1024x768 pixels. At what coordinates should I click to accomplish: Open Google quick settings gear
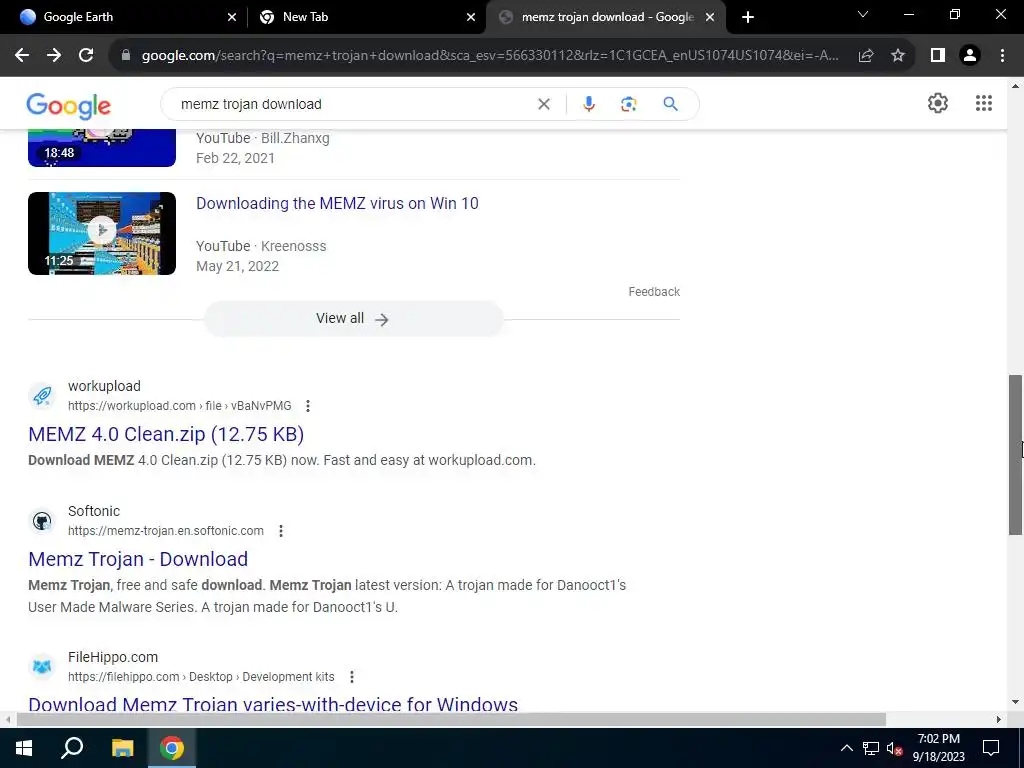pos(938,103)
